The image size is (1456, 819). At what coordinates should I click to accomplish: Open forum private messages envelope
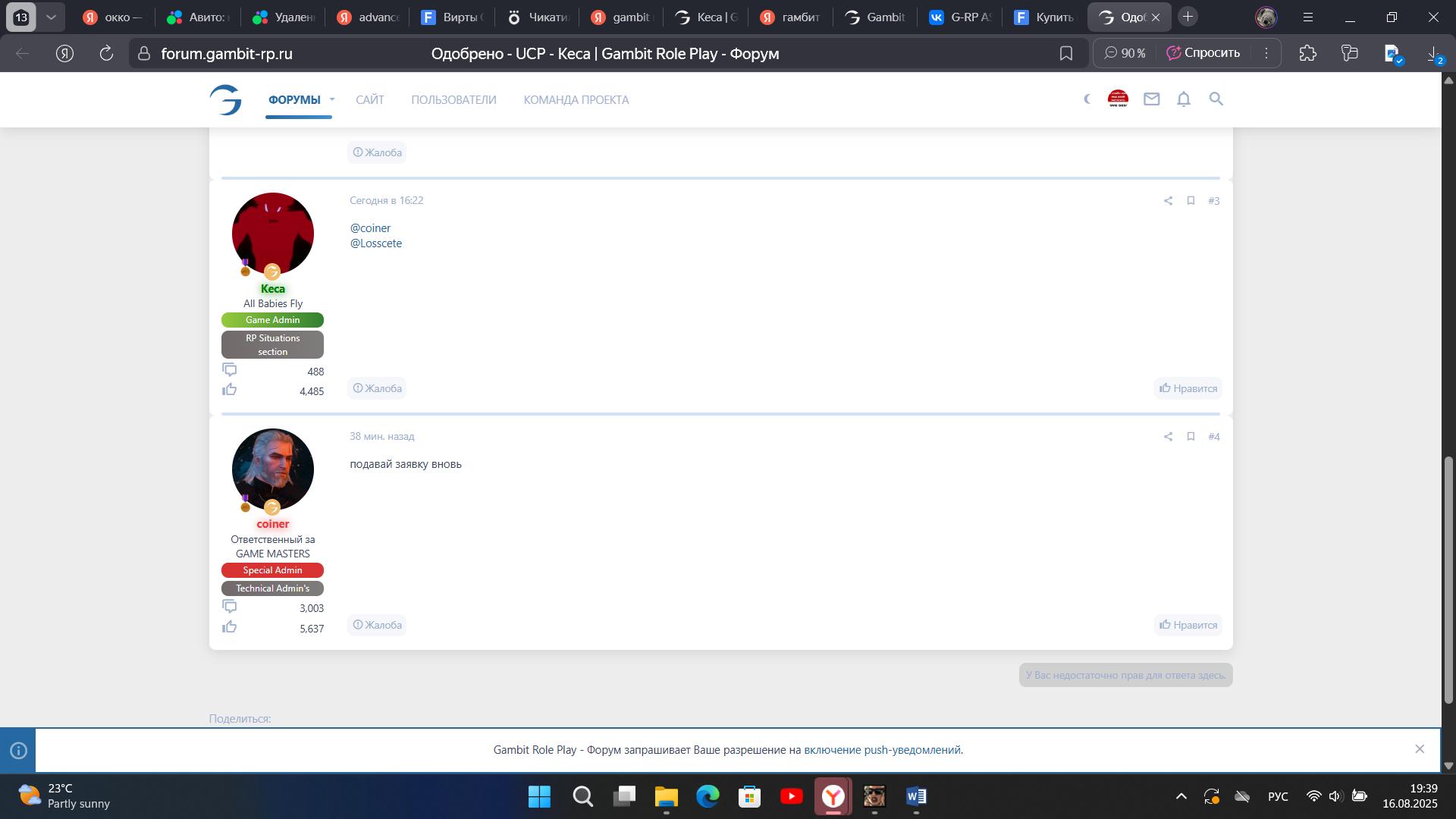click(1151, 99)
